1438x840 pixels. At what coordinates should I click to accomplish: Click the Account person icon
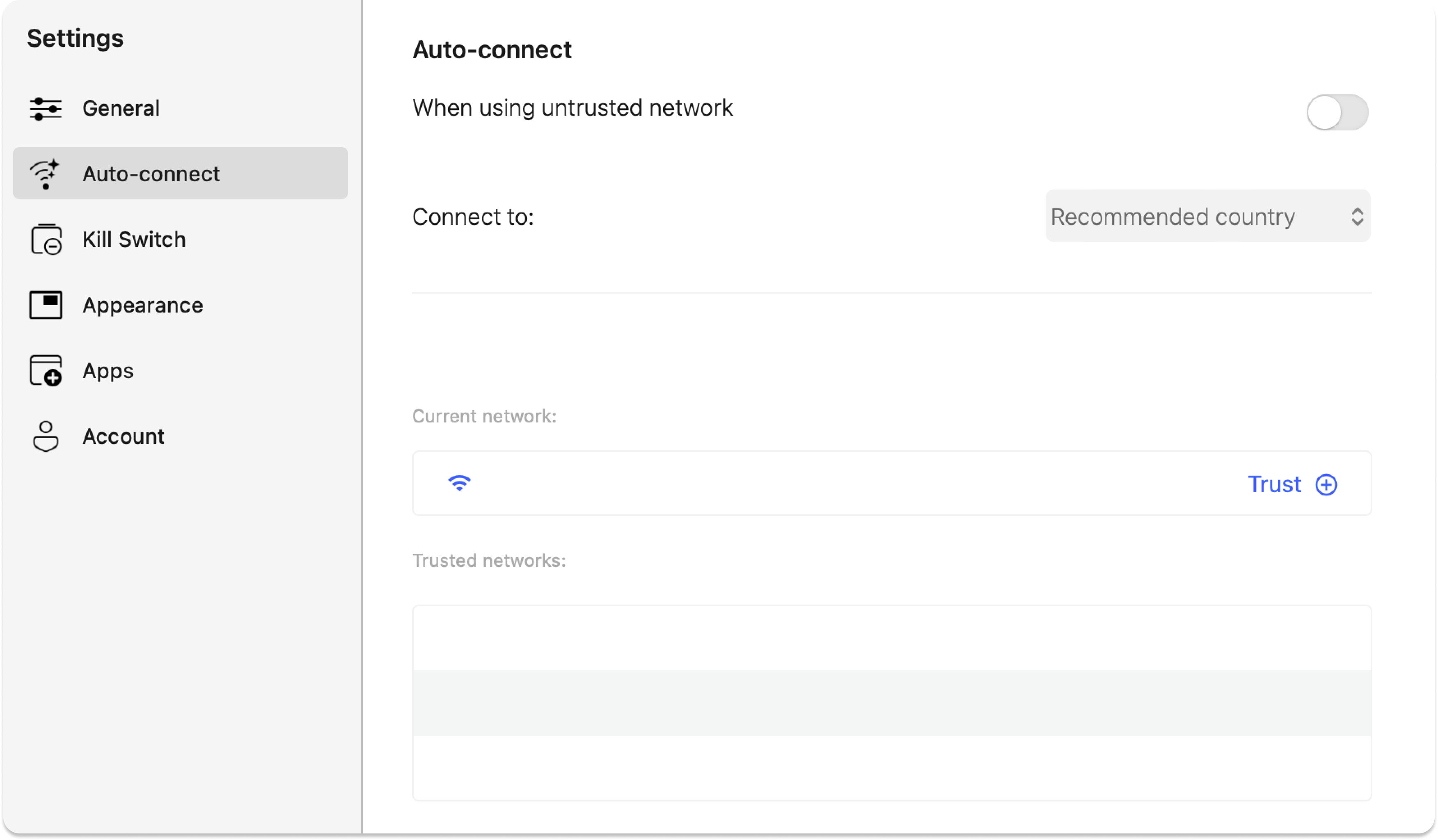point(46,436)
